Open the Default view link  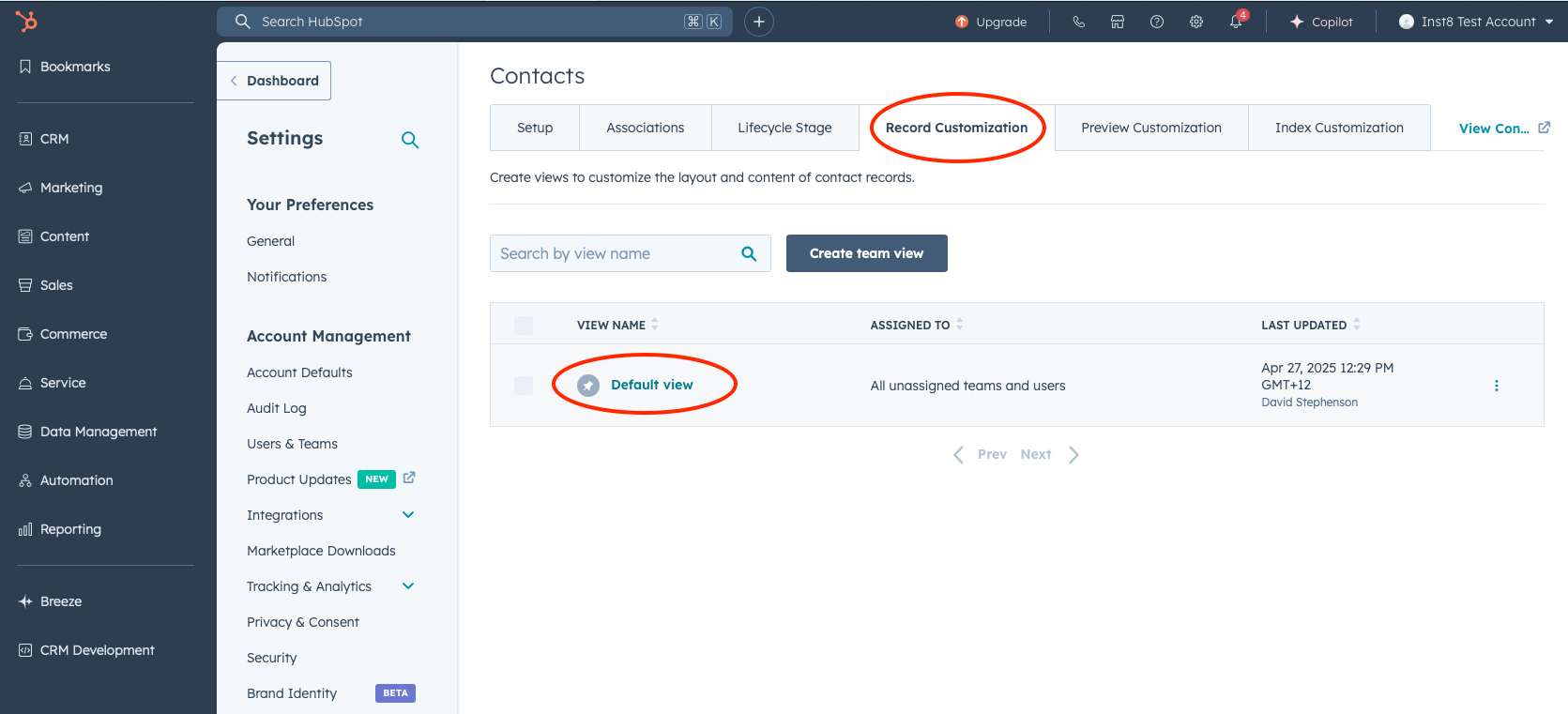(x=652, y=385)
